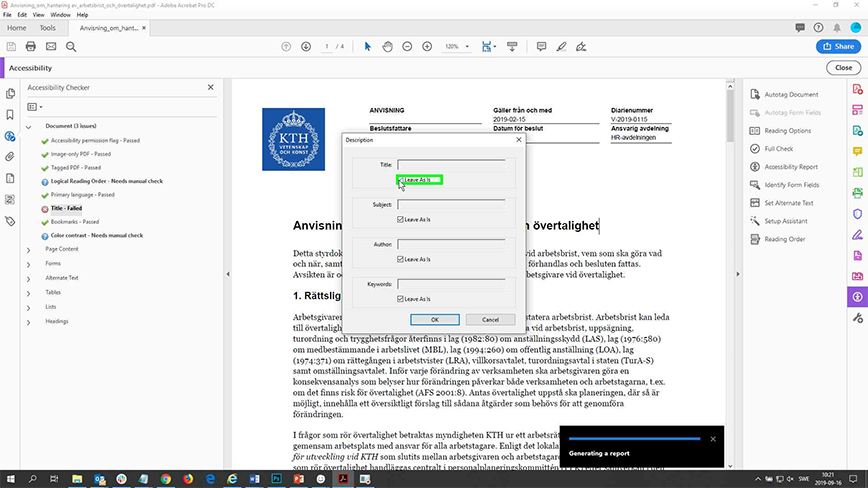Viewport: 868px width, 488px height.
Task: Click the print icon in toolbar
Action: [31, 46]
